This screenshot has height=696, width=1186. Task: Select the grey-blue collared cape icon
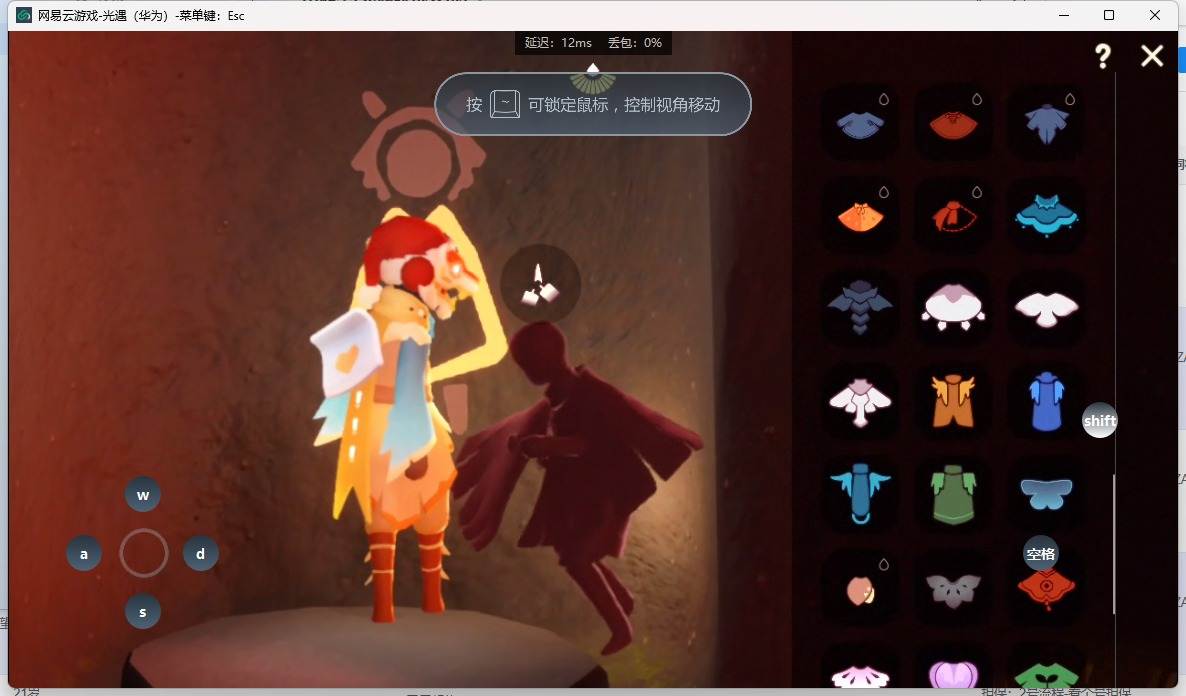click(x=860, y=123)
